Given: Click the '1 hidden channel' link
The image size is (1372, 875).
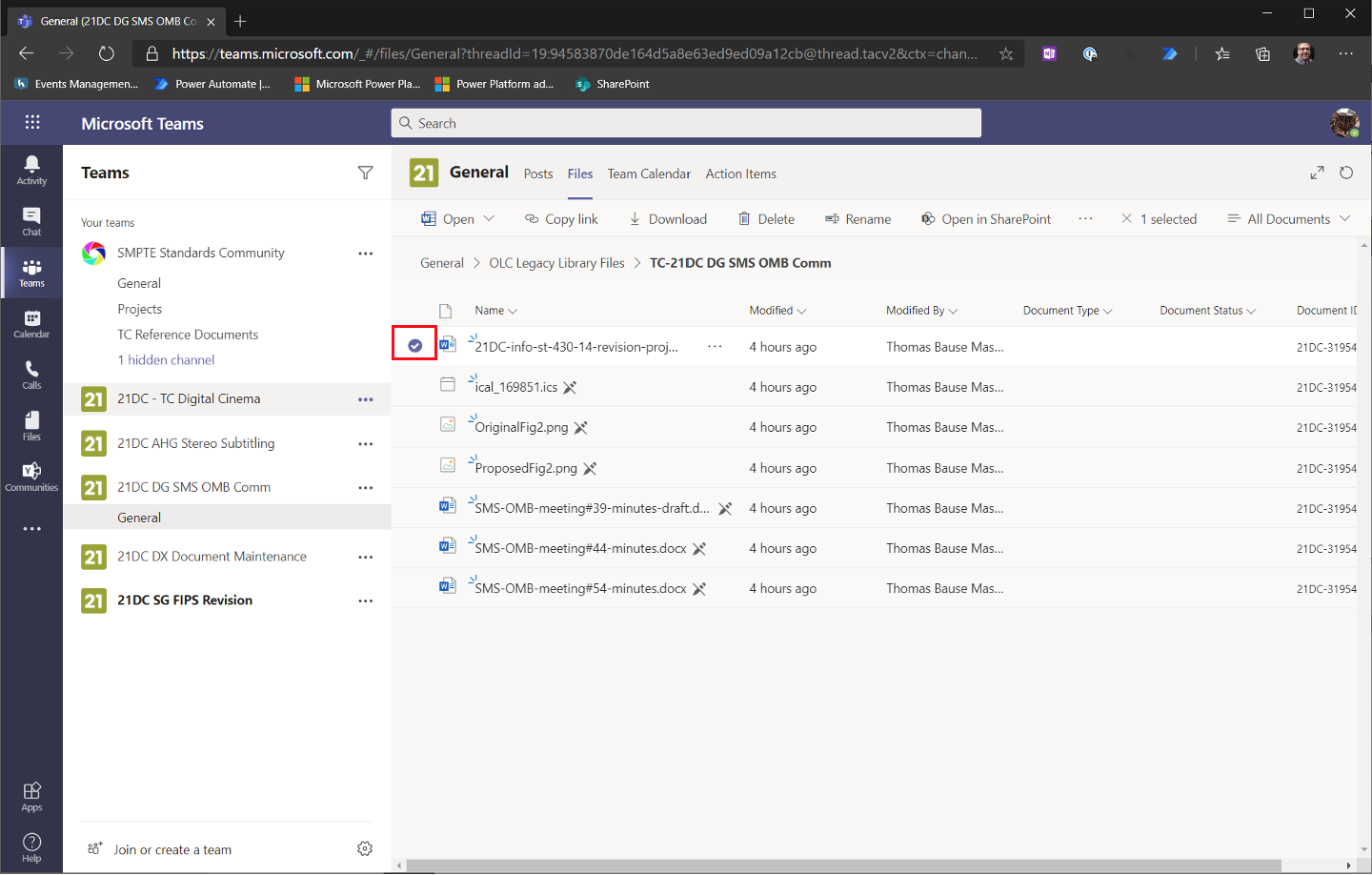Looking at the screenshot, I should pos(166,359).
